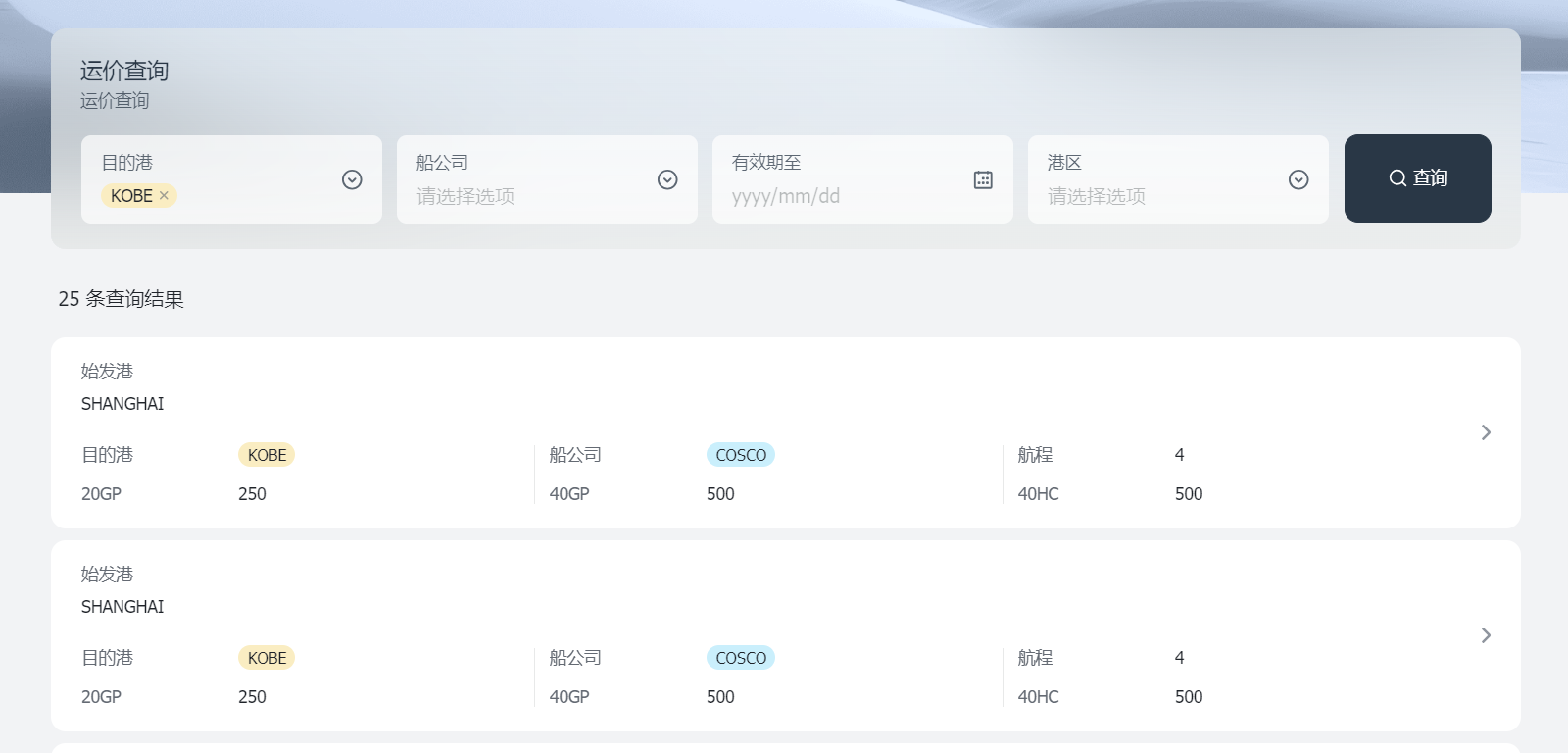Viewport: 1568px width, 753px height.
Task: Click the 25 条查询结果 result count
Action: (122, 299)
